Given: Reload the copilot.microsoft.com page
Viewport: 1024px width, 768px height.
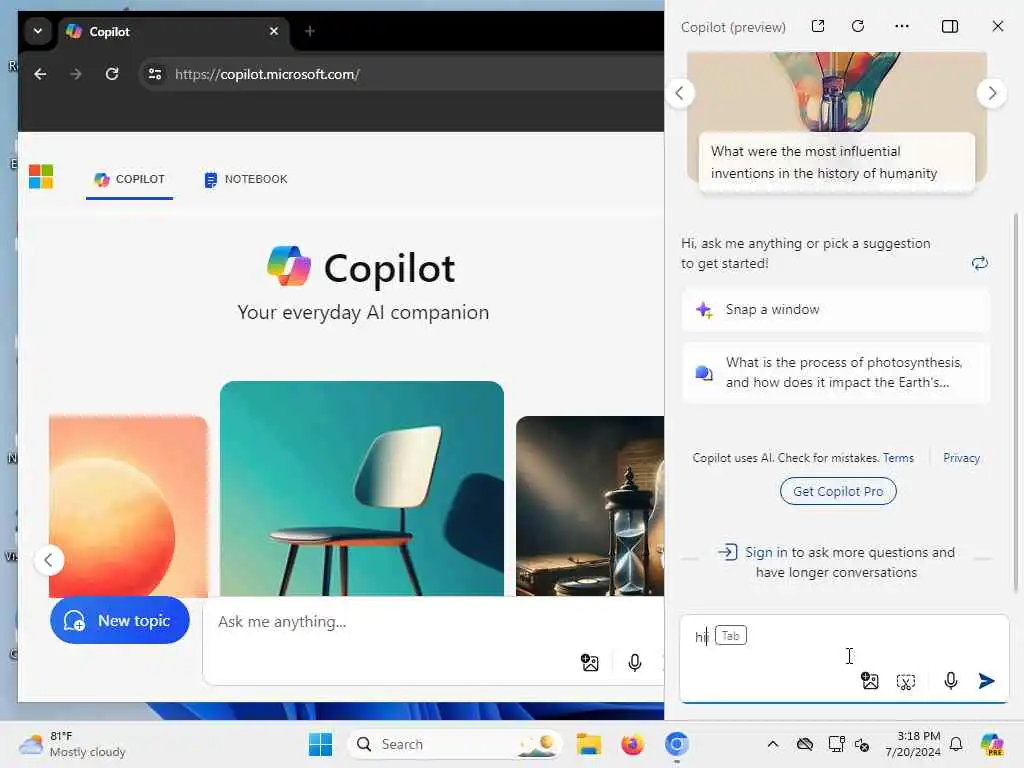Looking at the screenshot, I should click(x=112, y=74).
